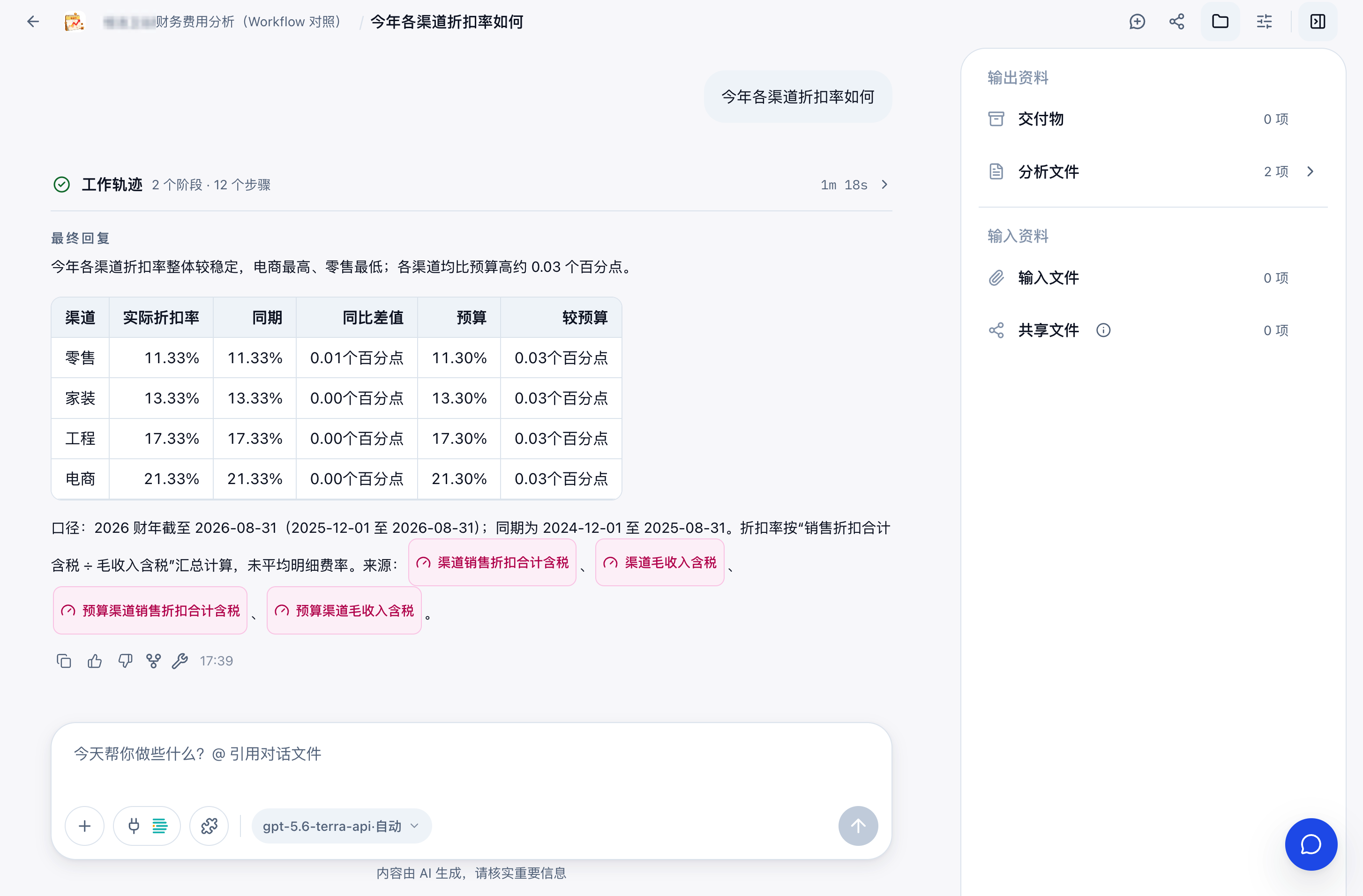
Task: Click the plug connector icon in input bar
Action: click(x=134, y=826)
